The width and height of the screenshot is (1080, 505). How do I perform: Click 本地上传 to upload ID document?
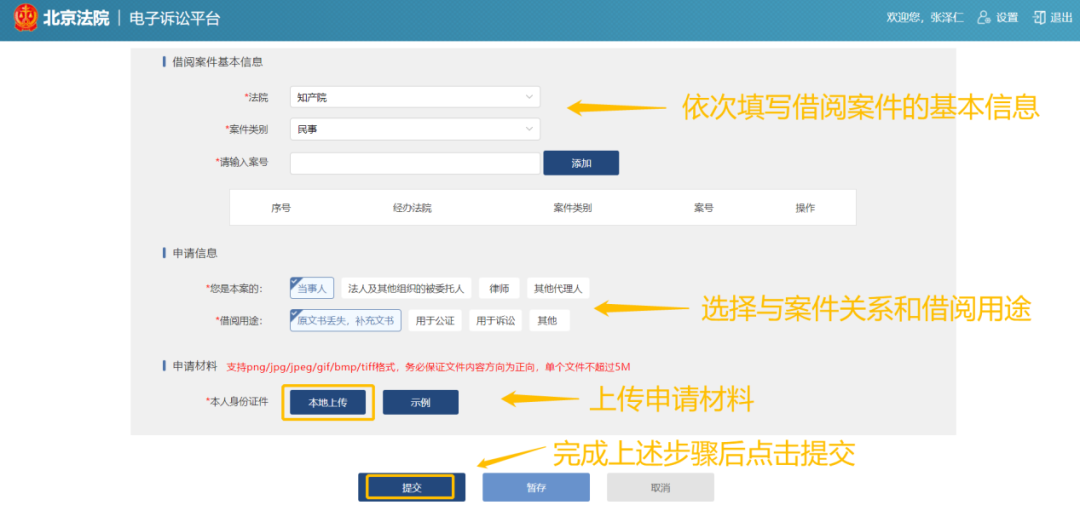tap(327, 402)
